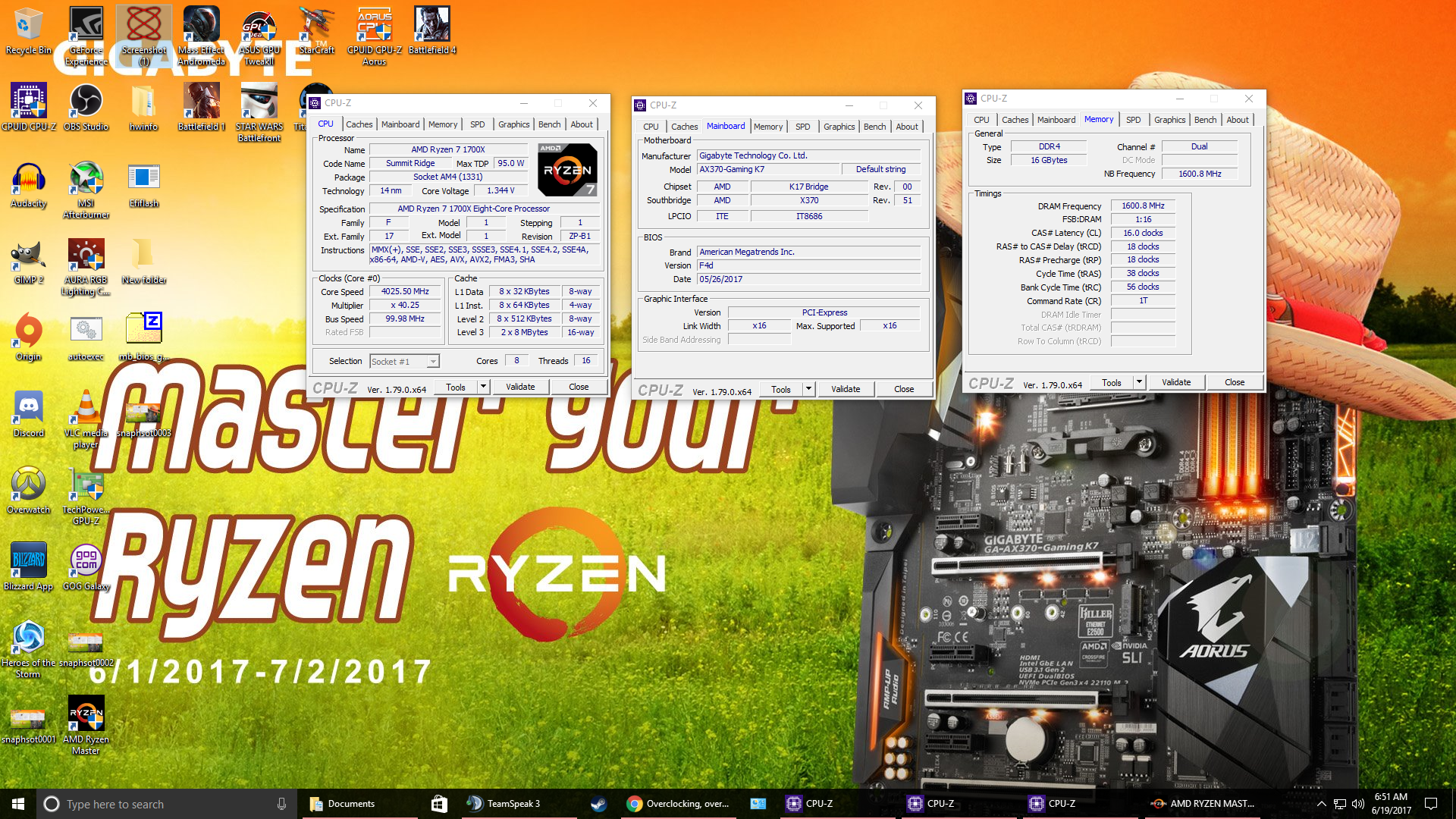Screen dimensions: 1456x819
Task: Open AMD RYZEN MASTER taskbar item
Action: [x=1203, y=804]
